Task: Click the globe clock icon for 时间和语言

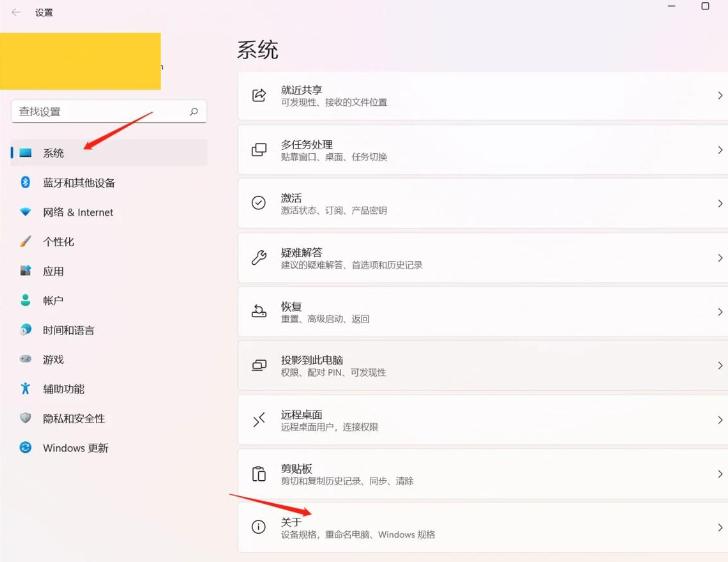Action: click(x=26, y=329)
